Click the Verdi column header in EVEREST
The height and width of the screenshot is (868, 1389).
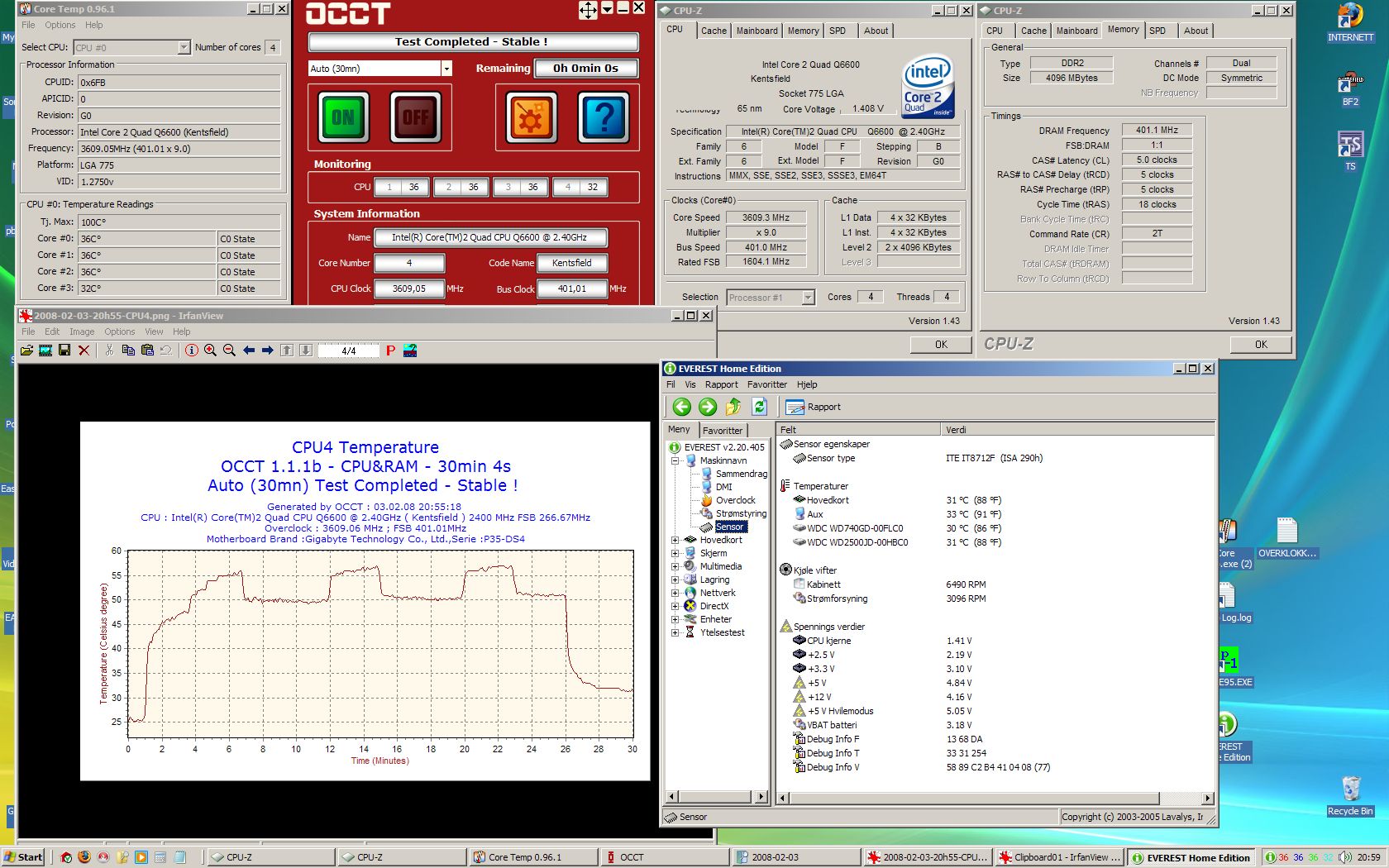[1076, 430]
